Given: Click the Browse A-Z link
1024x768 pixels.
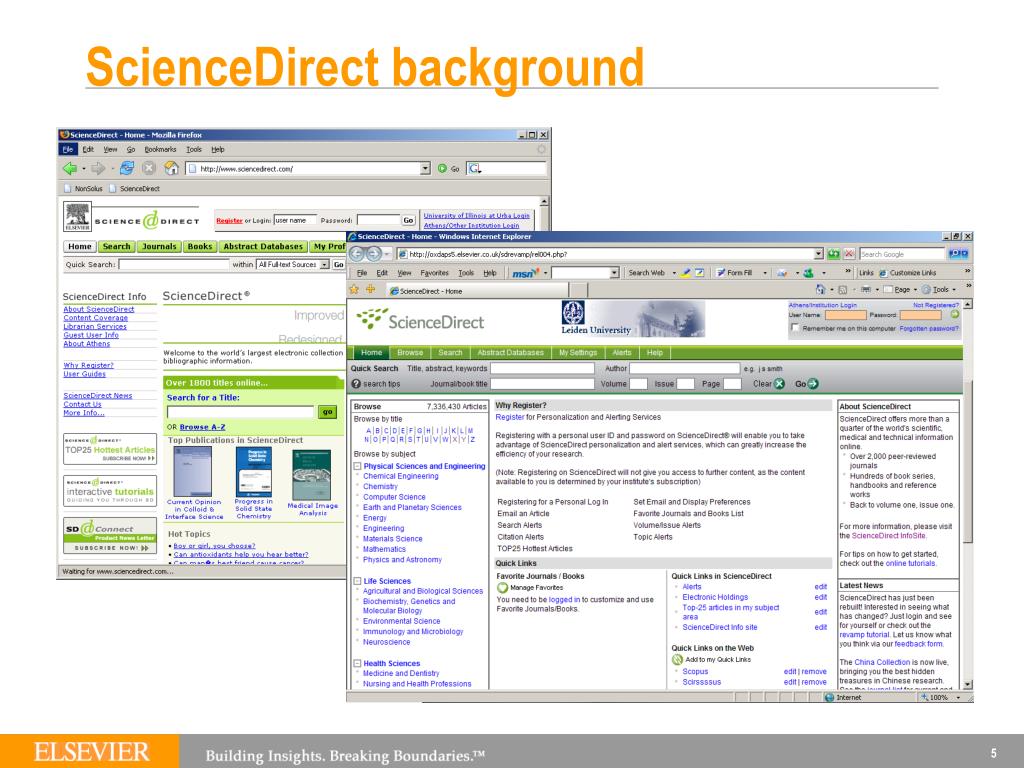Looking at the screenshot, I should click(202, 427).
